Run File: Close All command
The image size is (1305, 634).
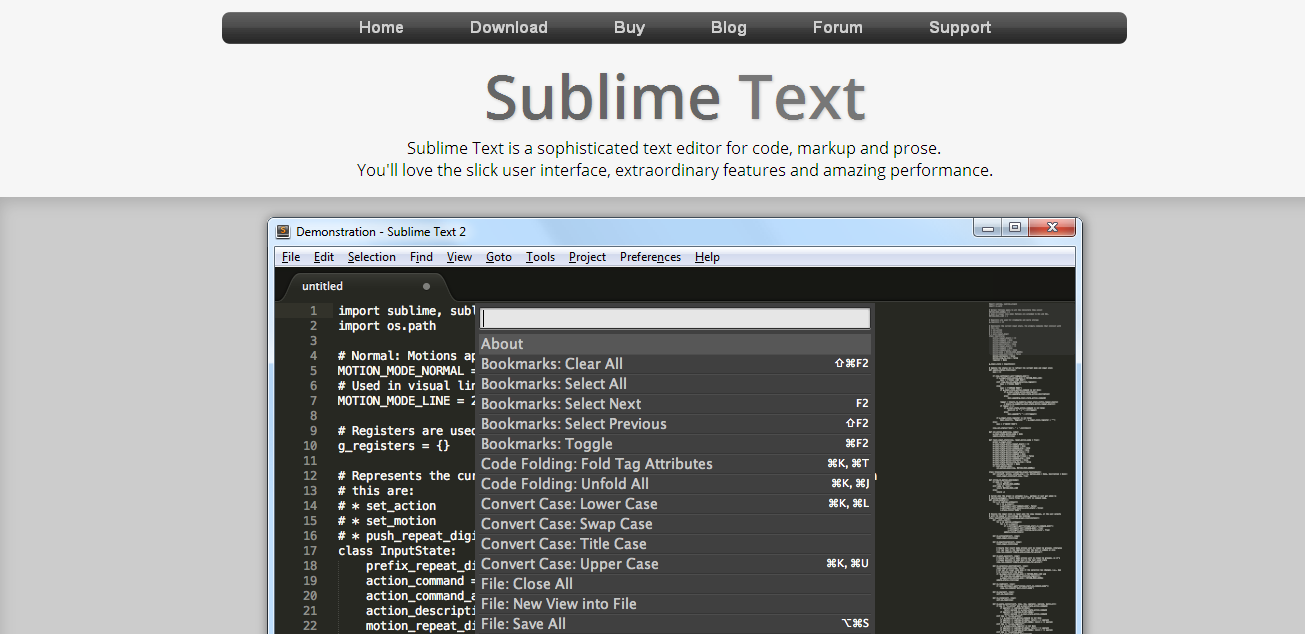[675, 584]
